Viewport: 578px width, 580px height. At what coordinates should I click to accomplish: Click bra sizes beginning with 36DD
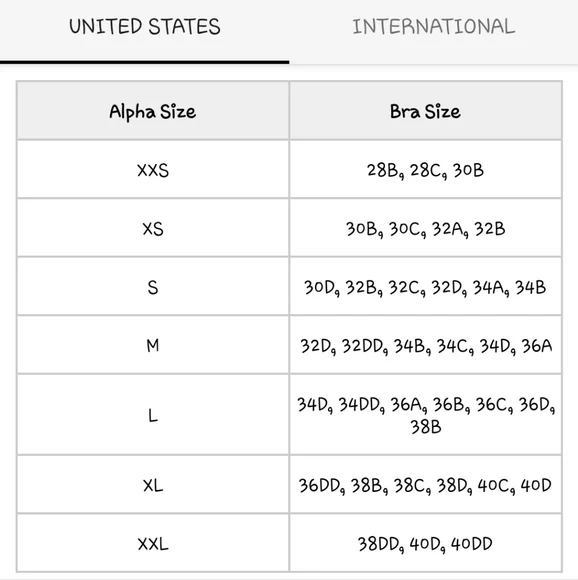425,485
